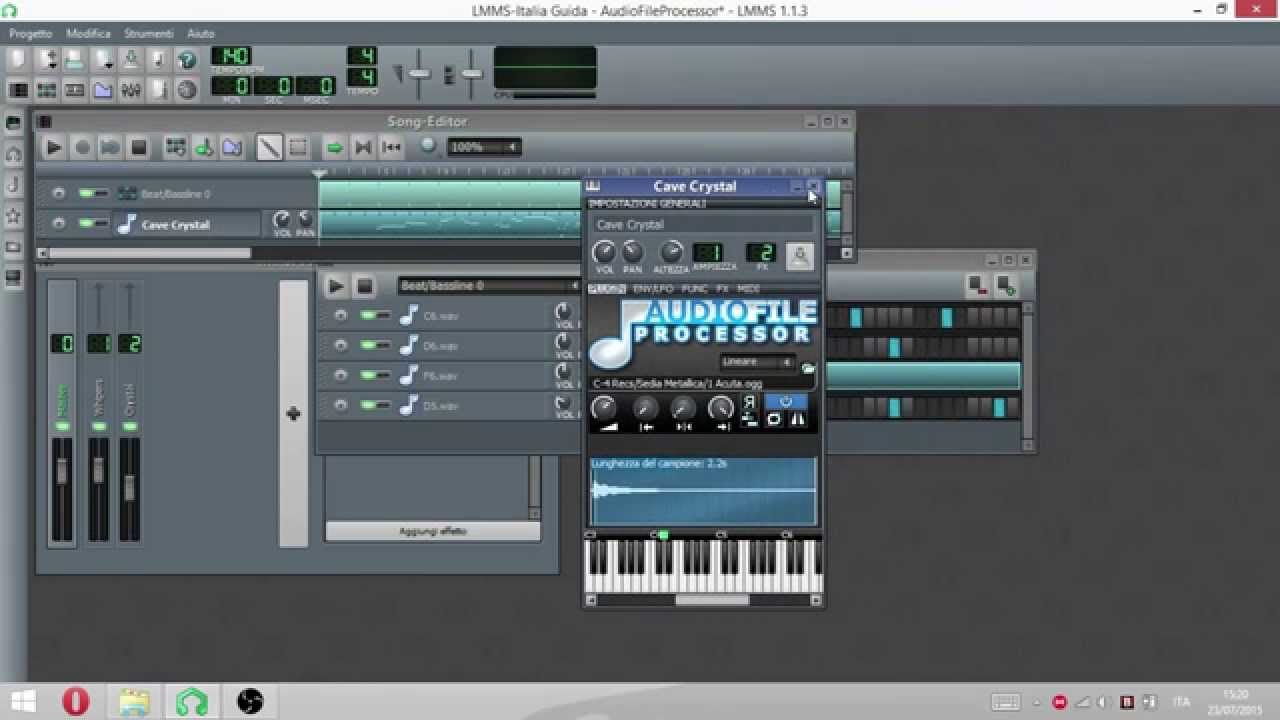Click the Aggiungi effetto button
1280x720 pixels.
tap(433, 531)
